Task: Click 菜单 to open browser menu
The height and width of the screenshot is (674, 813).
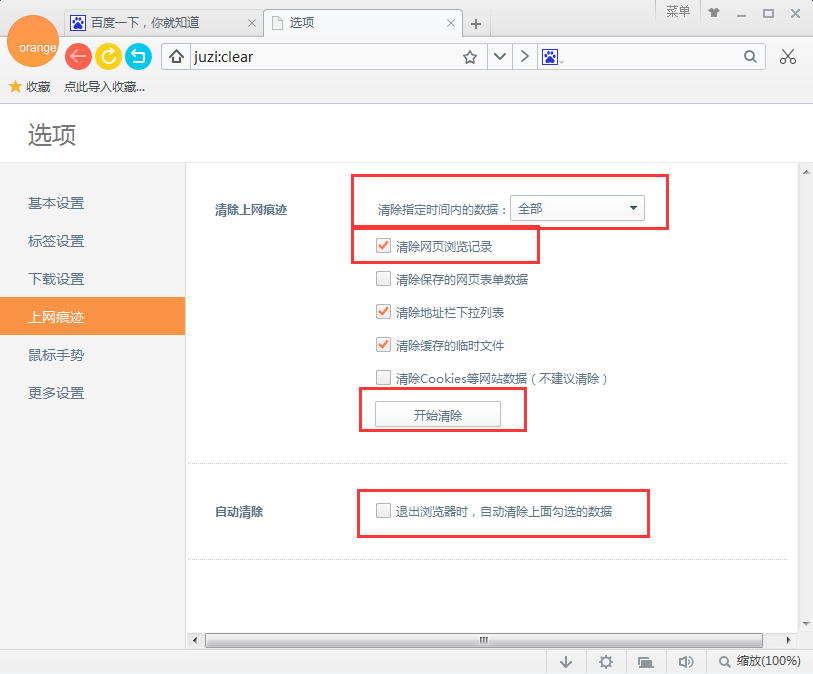Action: click(x=679, y=10)
